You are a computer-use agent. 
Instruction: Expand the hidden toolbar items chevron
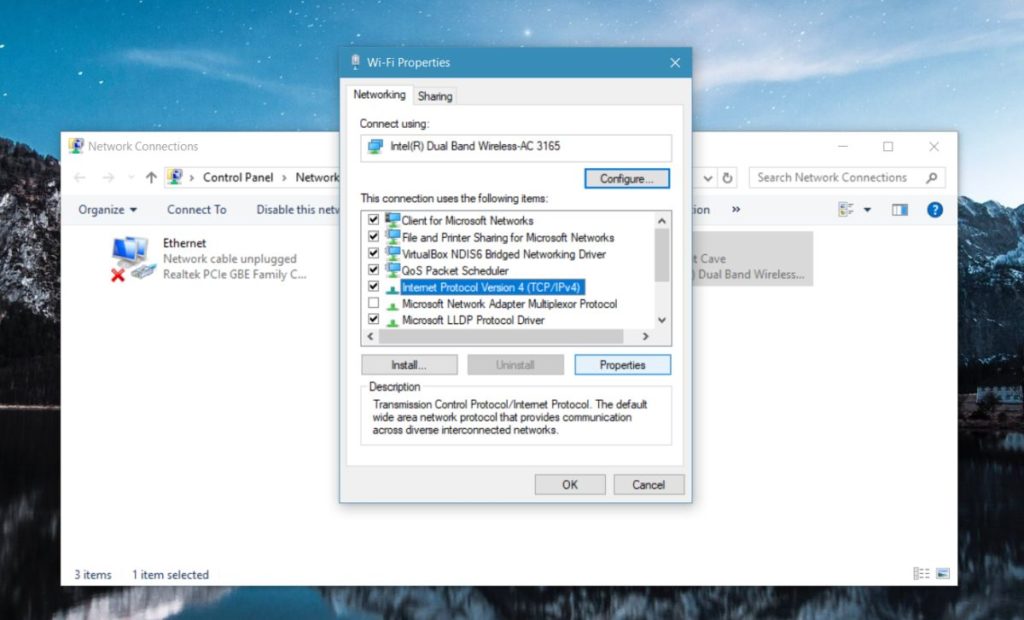737,210
